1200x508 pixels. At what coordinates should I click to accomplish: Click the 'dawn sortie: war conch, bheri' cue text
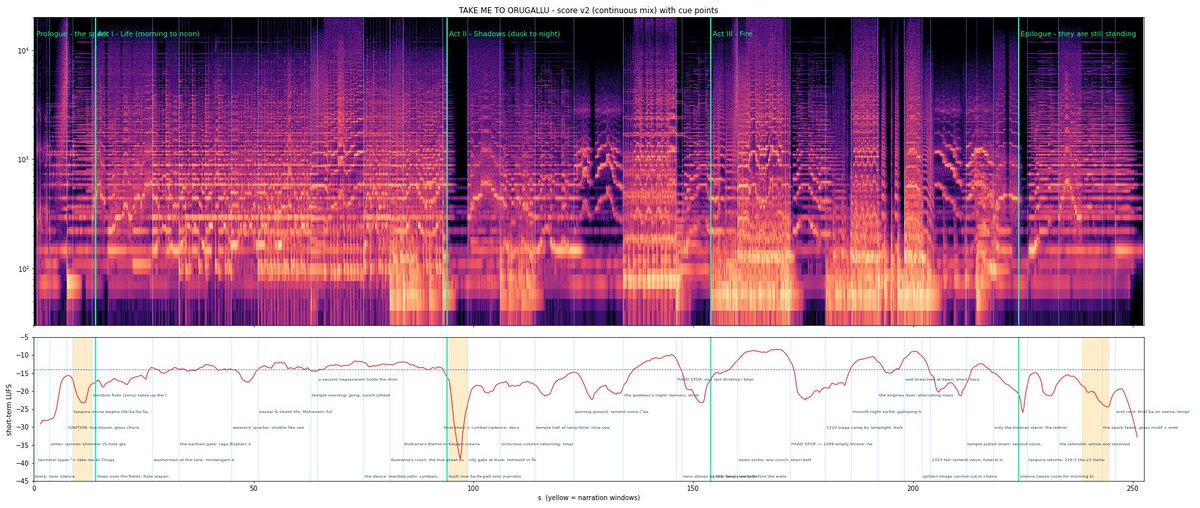coord(775,460)
